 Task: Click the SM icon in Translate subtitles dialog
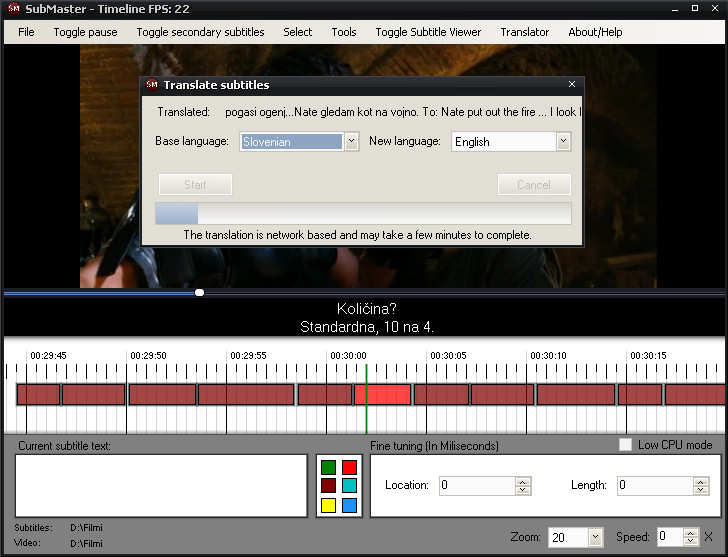152,84
